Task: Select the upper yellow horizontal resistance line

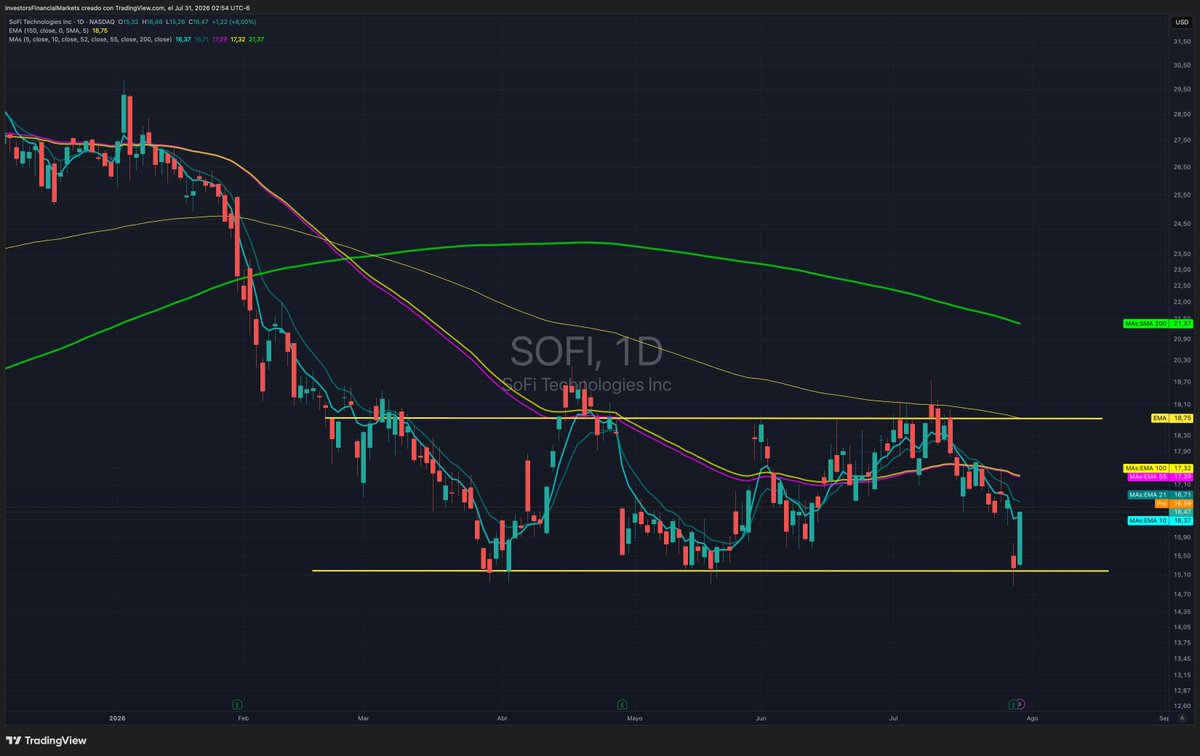Action: pos(713,418)
